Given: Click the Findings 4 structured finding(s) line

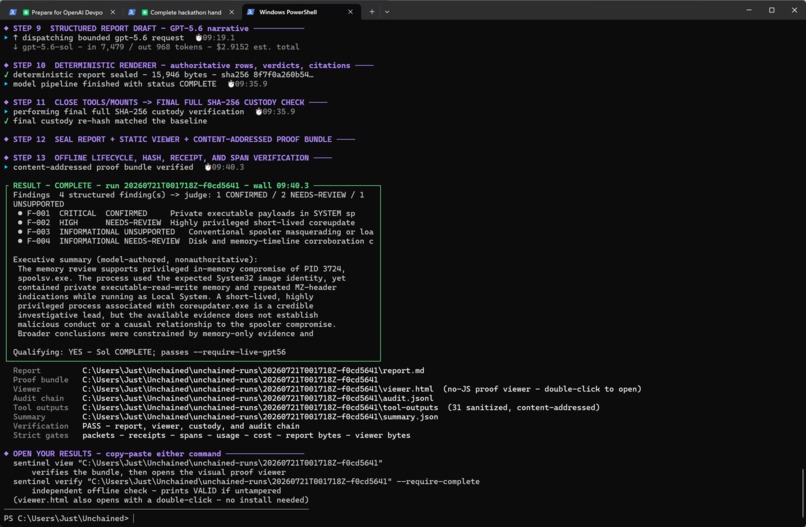Looking at the screenshot, I should (x=188, y=195).
